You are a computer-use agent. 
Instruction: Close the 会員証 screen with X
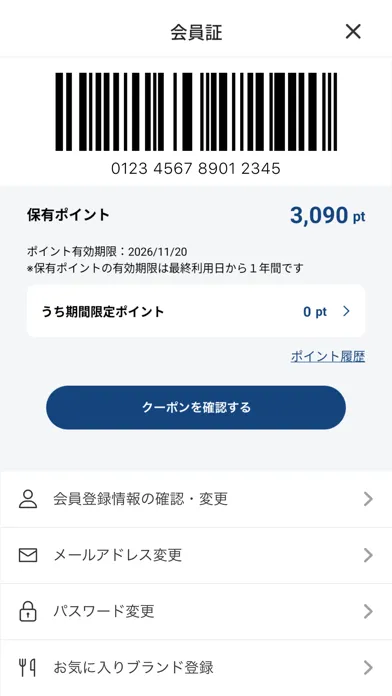tap(353, 32)
